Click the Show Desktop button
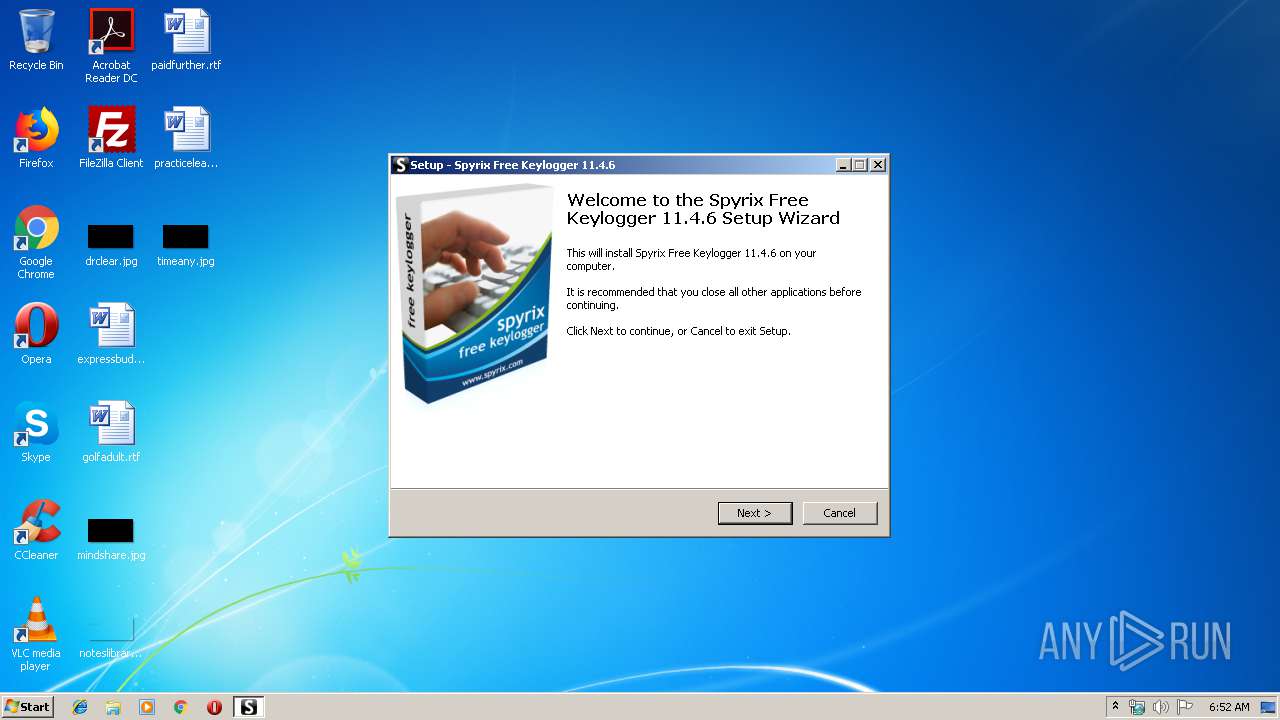The width and height of the screenshot is (1280, 720). pyautogui.click(x=1268, y=707)
